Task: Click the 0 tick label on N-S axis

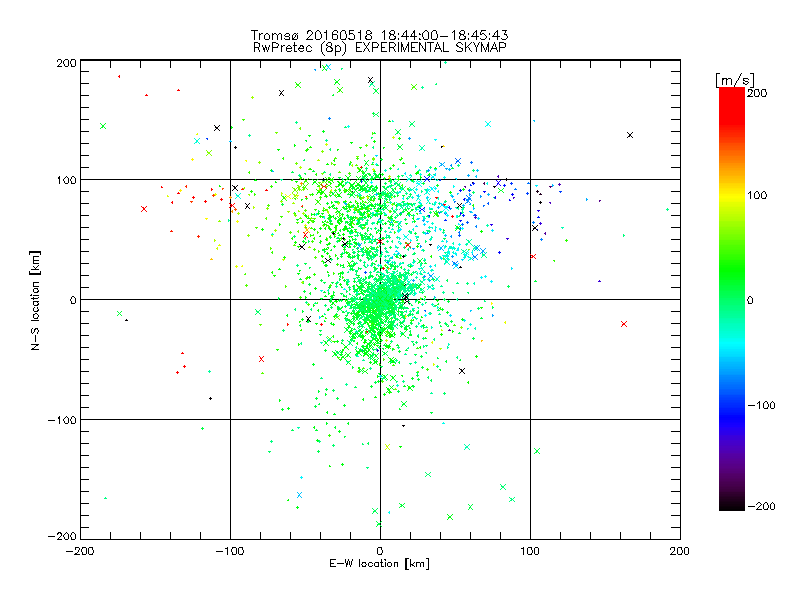Action: (x=73, y=300)
